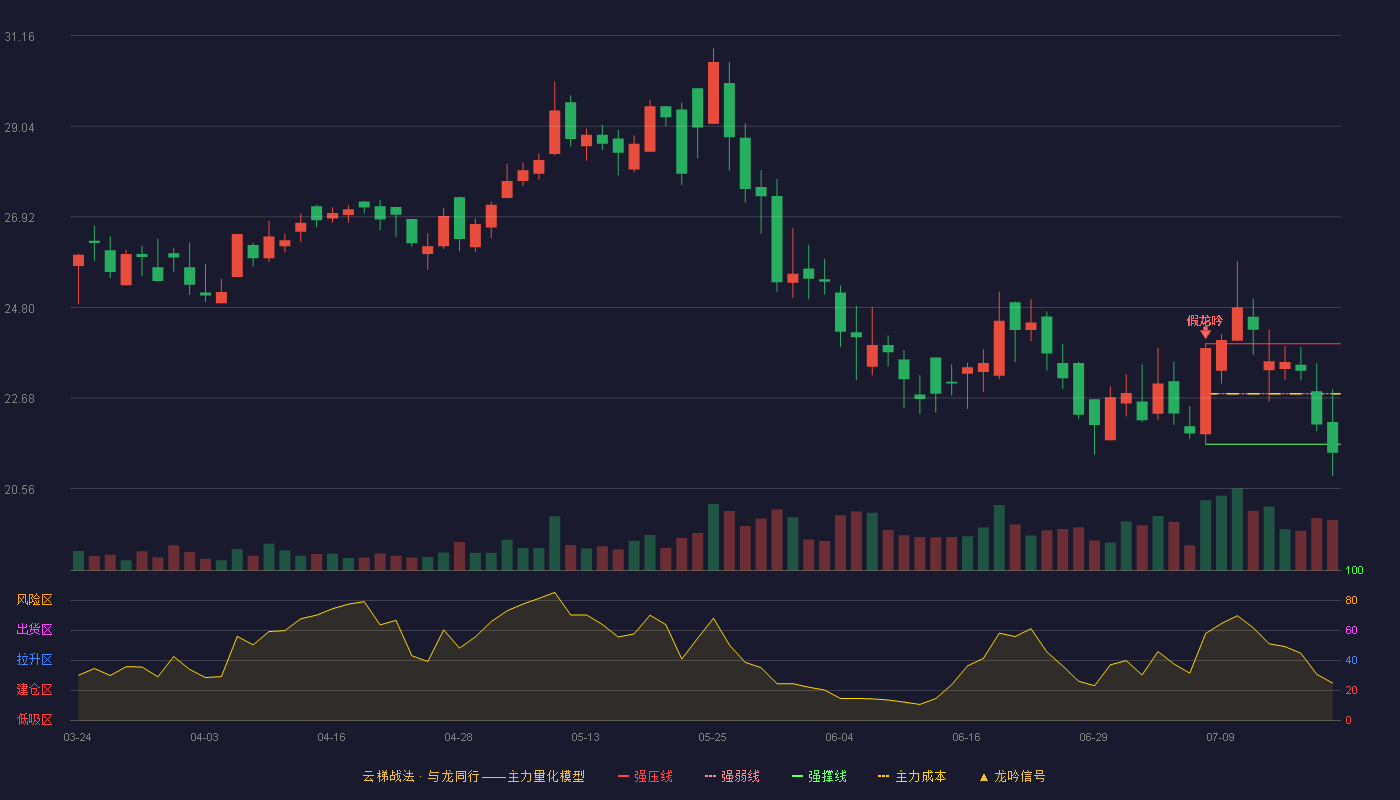This screenshot has width=1400, height=800.
Task: Click the 05-25 date label
Action: pyautogui.click(x=712, y=737)
